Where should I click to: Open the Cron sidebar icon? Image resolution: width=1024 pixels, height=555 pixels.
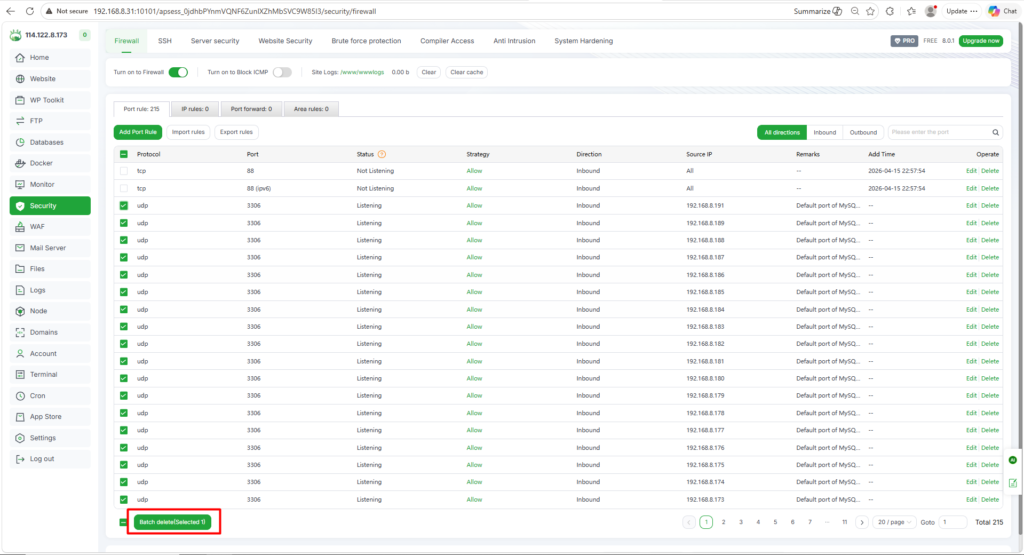(21, 395)
